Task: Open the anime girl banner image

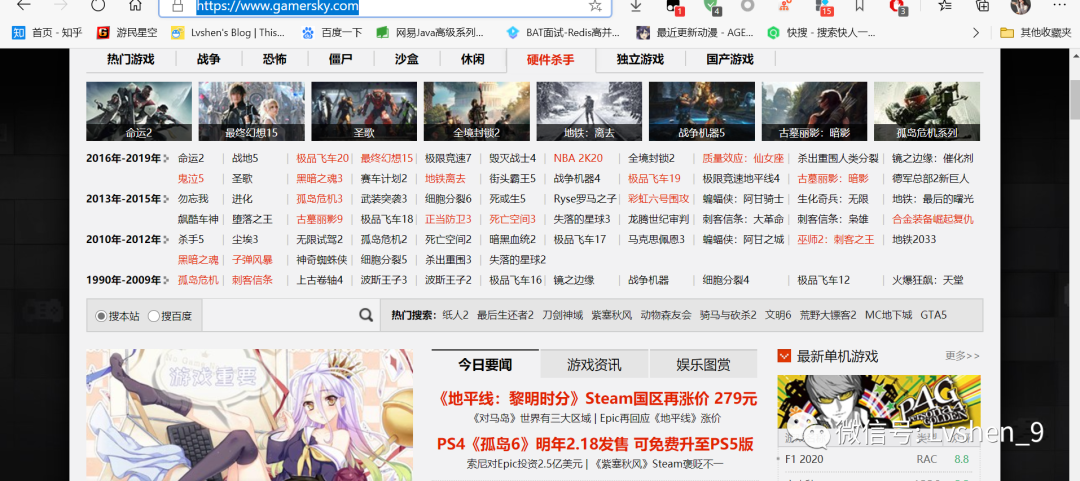Action: (249, 415)
